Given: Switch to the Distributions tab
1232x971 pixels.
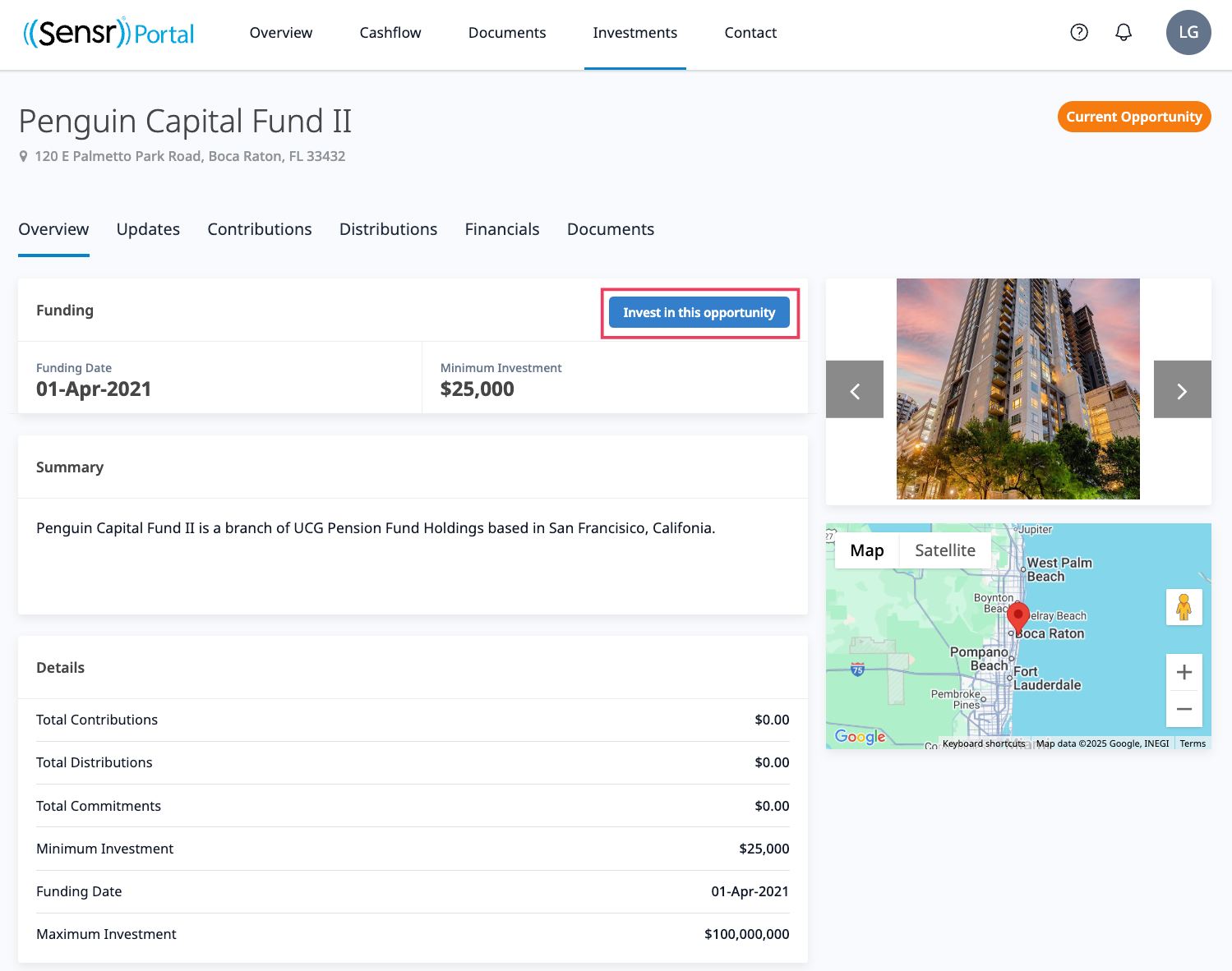Looking at the screenshot, I should pyautogui.click(x=388, y=229).
